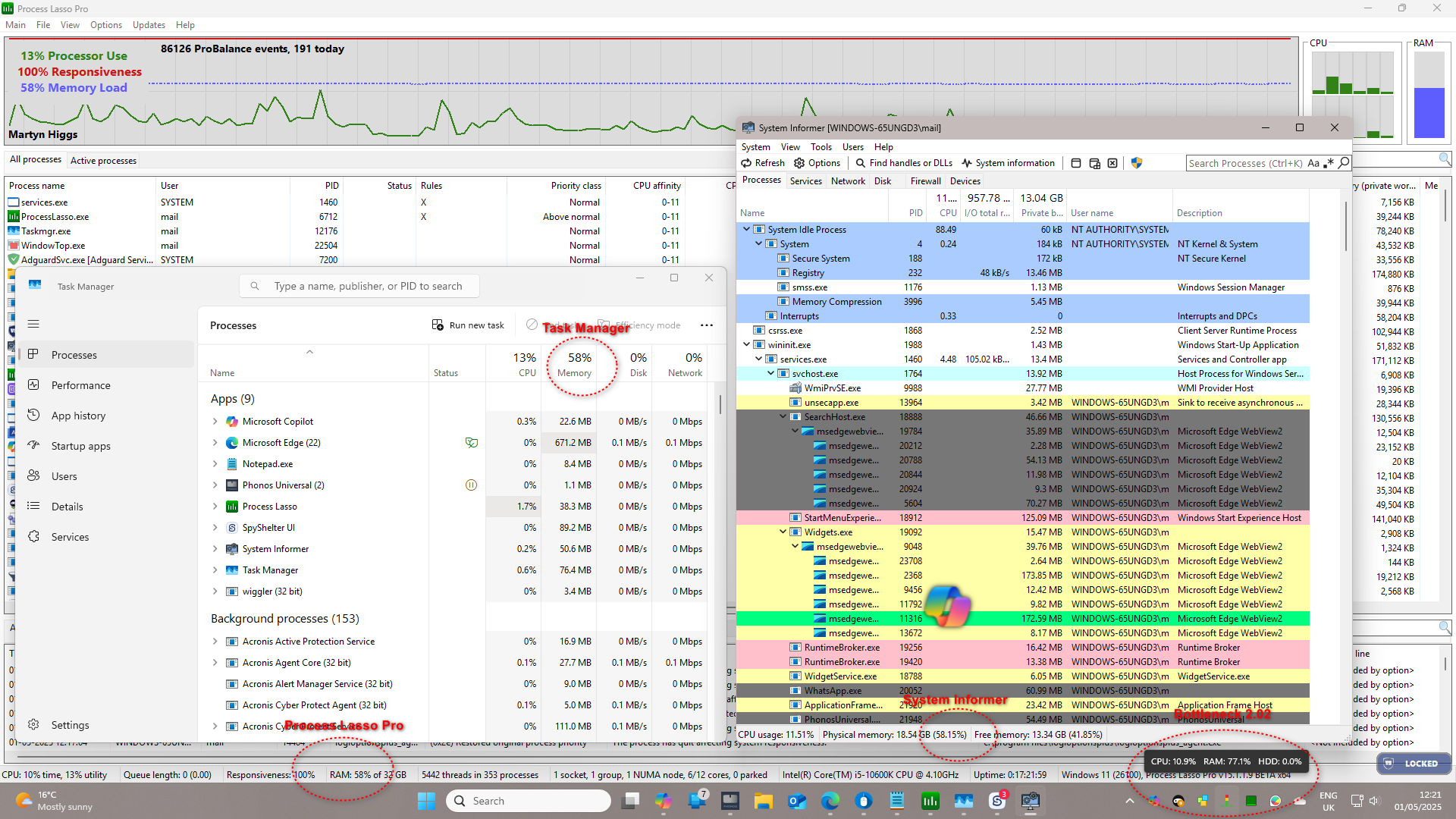Viewport: 1456px width, 819px height.
Task: Click Windows Start button
Action: click(427, 801)
